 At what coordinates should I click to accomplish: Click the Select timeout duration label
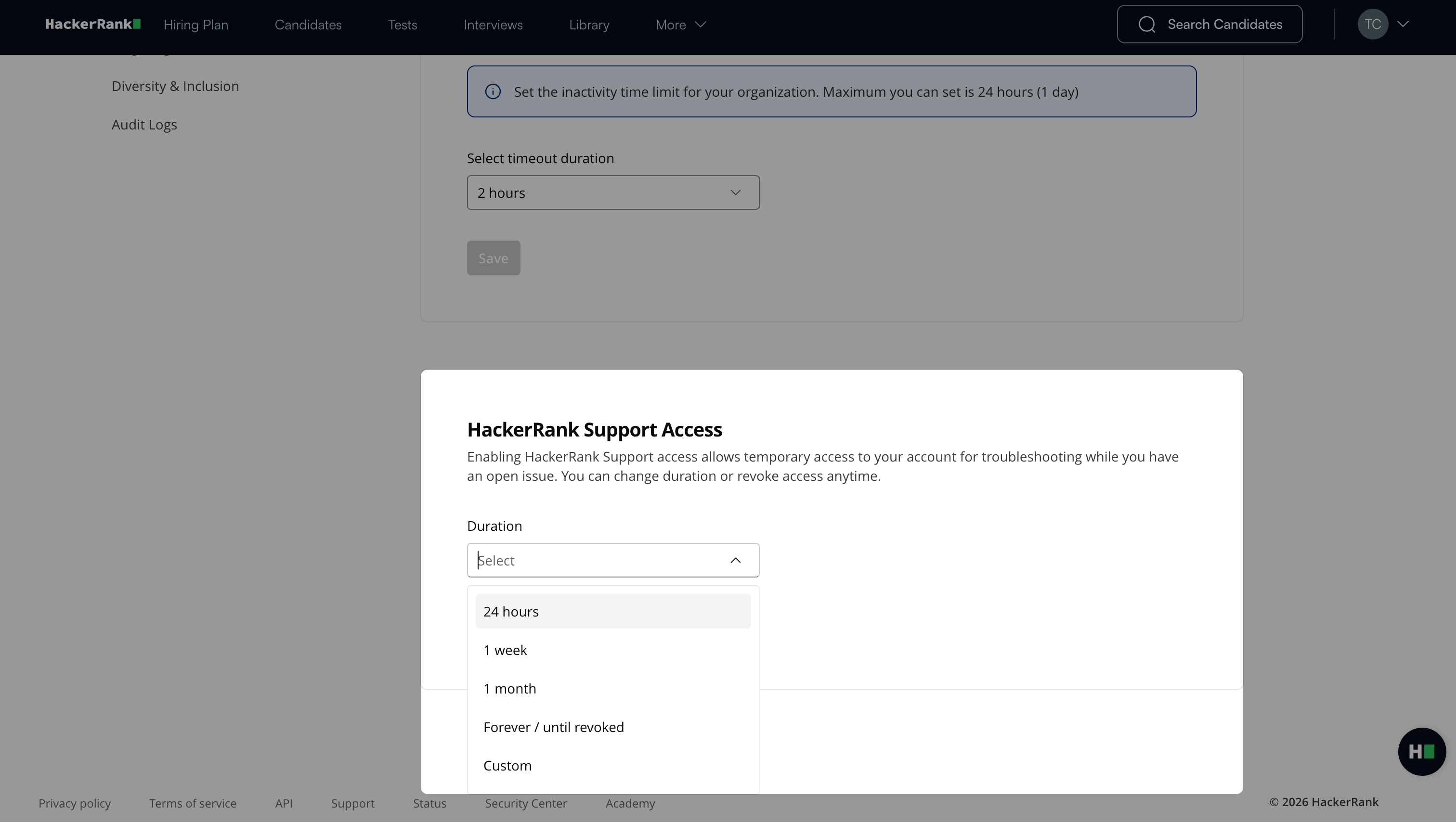click(x=540, y=158)
